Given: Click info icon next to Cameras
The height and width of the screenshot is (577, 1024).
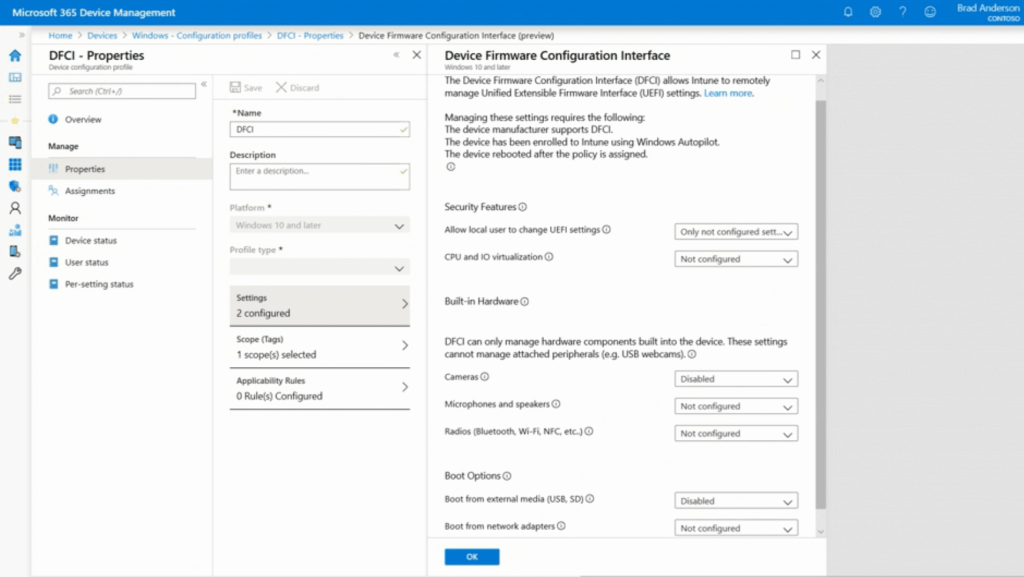Looking at the screenshot, I should pyautogui.click(x=485, y=377).
